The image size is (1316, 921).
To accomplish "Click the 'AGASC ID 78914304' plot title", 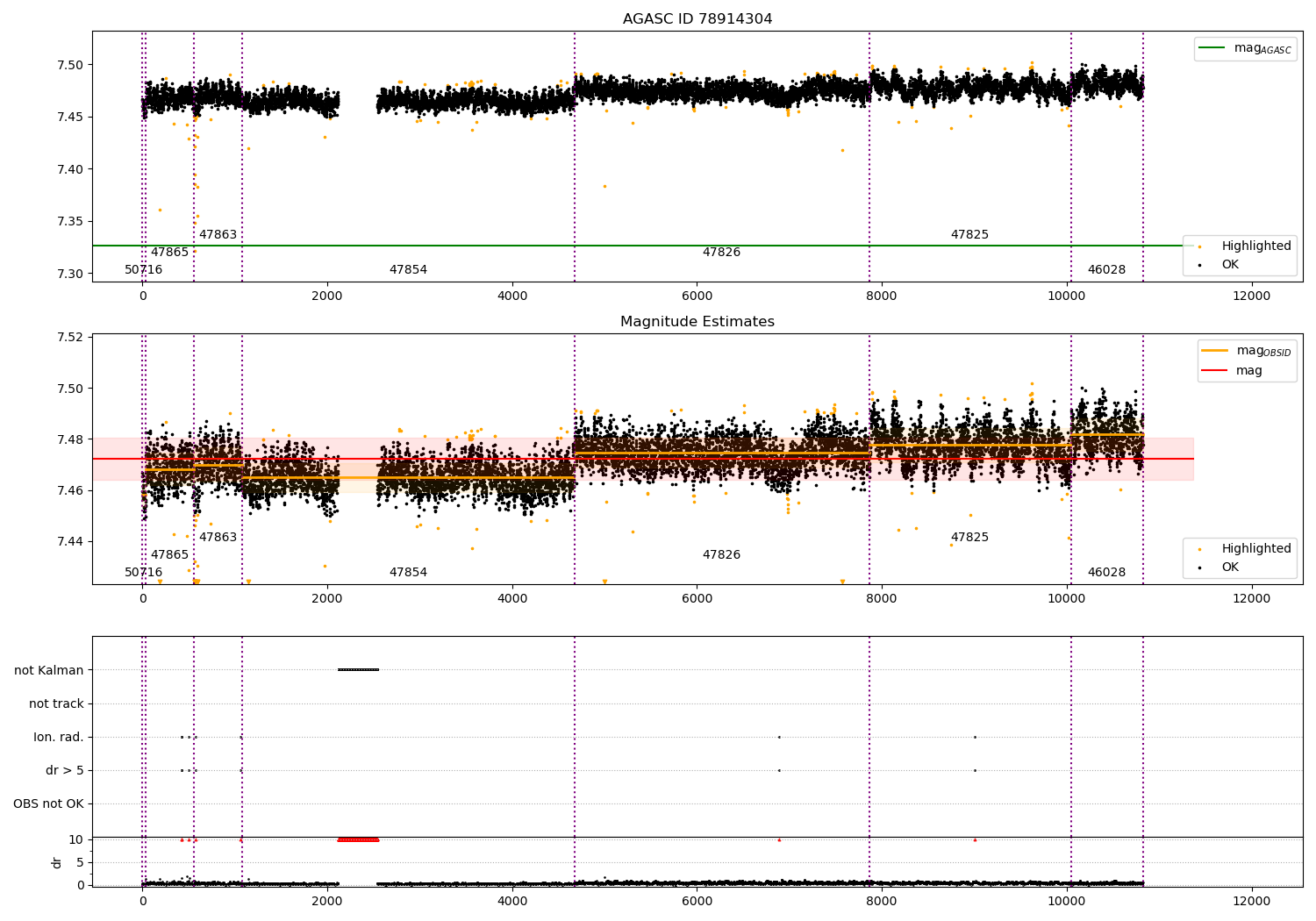I will [697, 19].
